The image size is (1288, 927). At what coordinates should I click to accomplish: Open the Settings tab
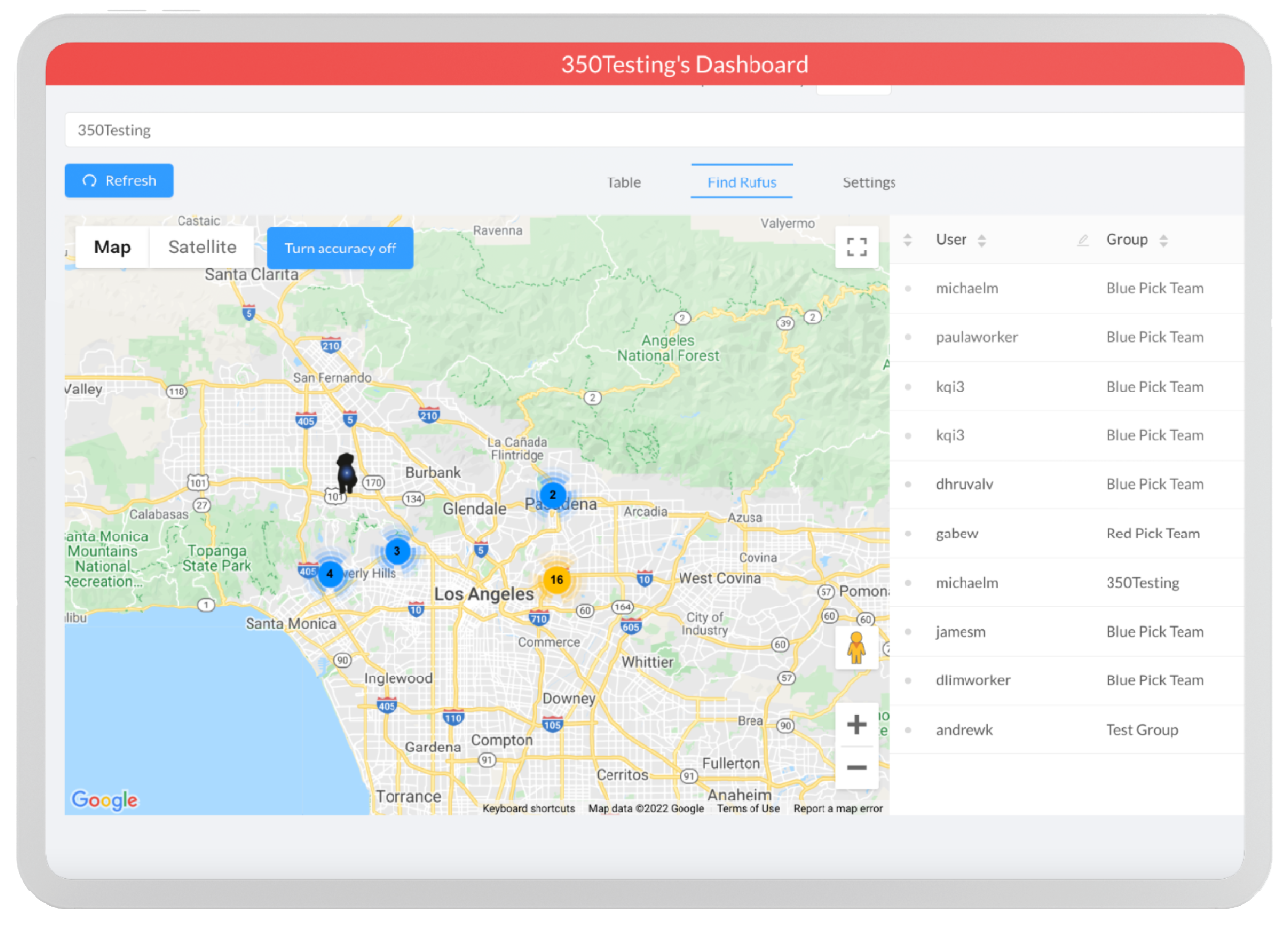869,182
